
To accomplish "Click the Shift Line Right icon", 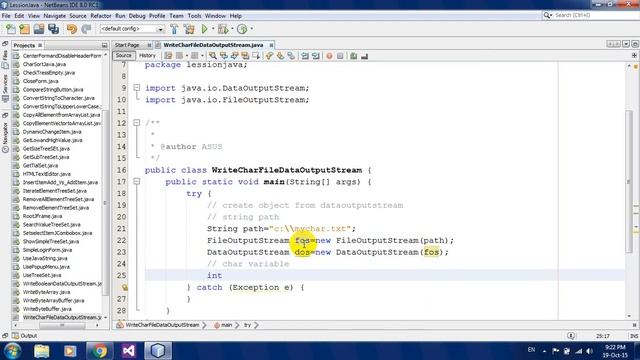I will click(316, 56).
